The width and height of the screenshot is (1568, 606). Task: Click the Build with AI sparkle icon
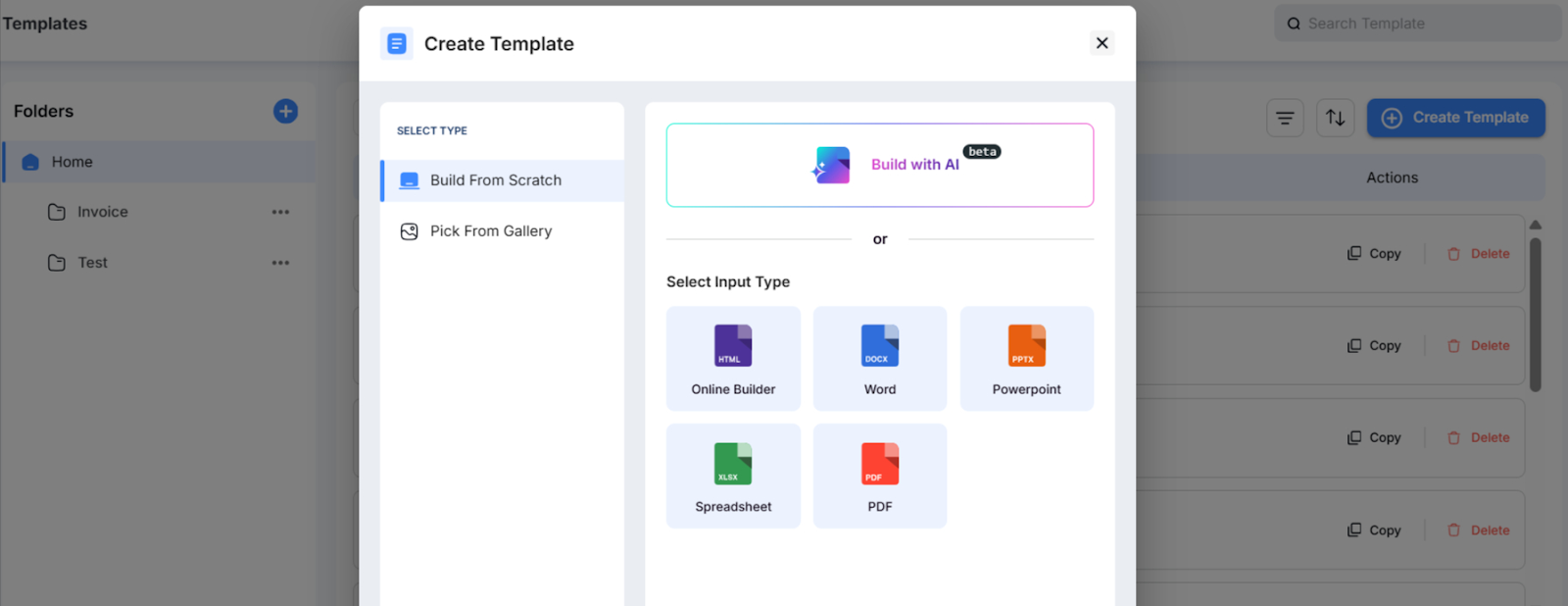point(831,166)
